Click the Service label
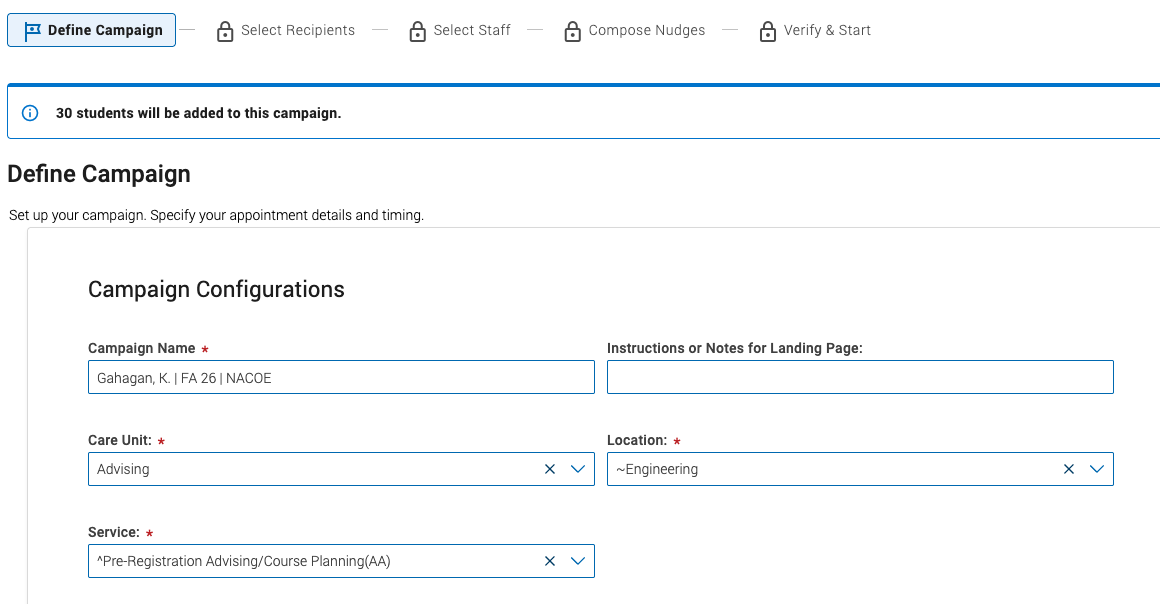 pos(114,532)
